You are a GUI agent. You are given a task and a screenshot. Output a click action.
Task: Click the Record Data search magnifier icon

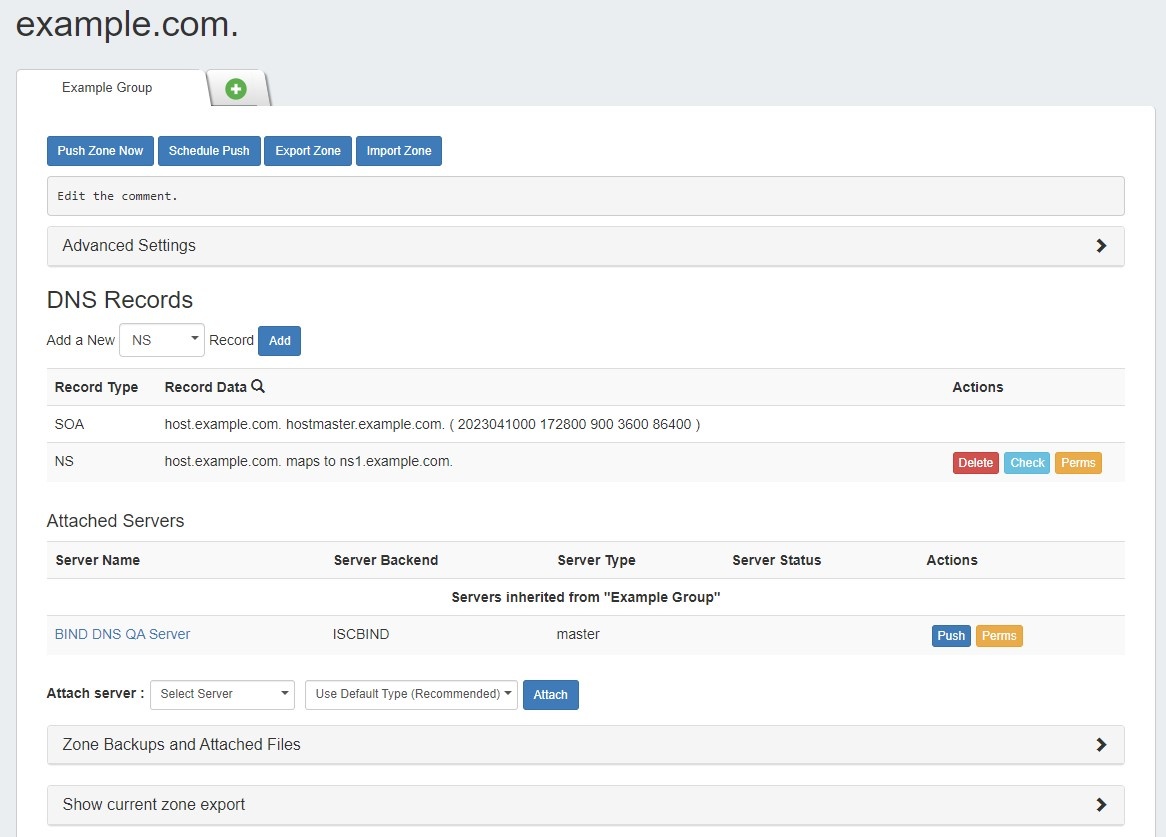pos(258,387)
